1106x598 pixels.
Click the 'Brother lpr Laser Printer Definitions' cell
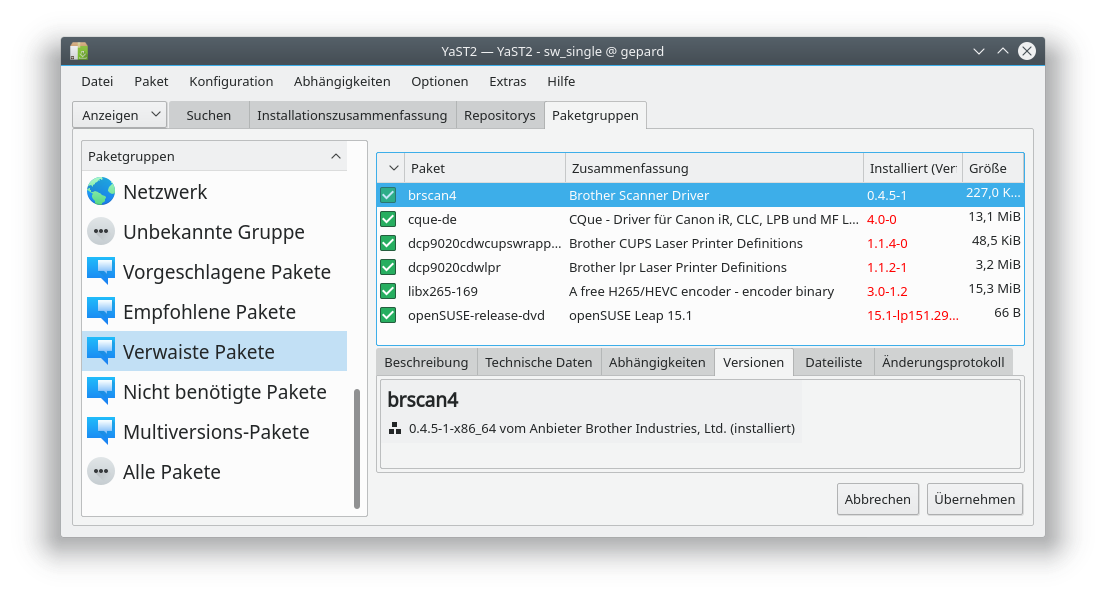pyautogui.click(x=678, y=267)
